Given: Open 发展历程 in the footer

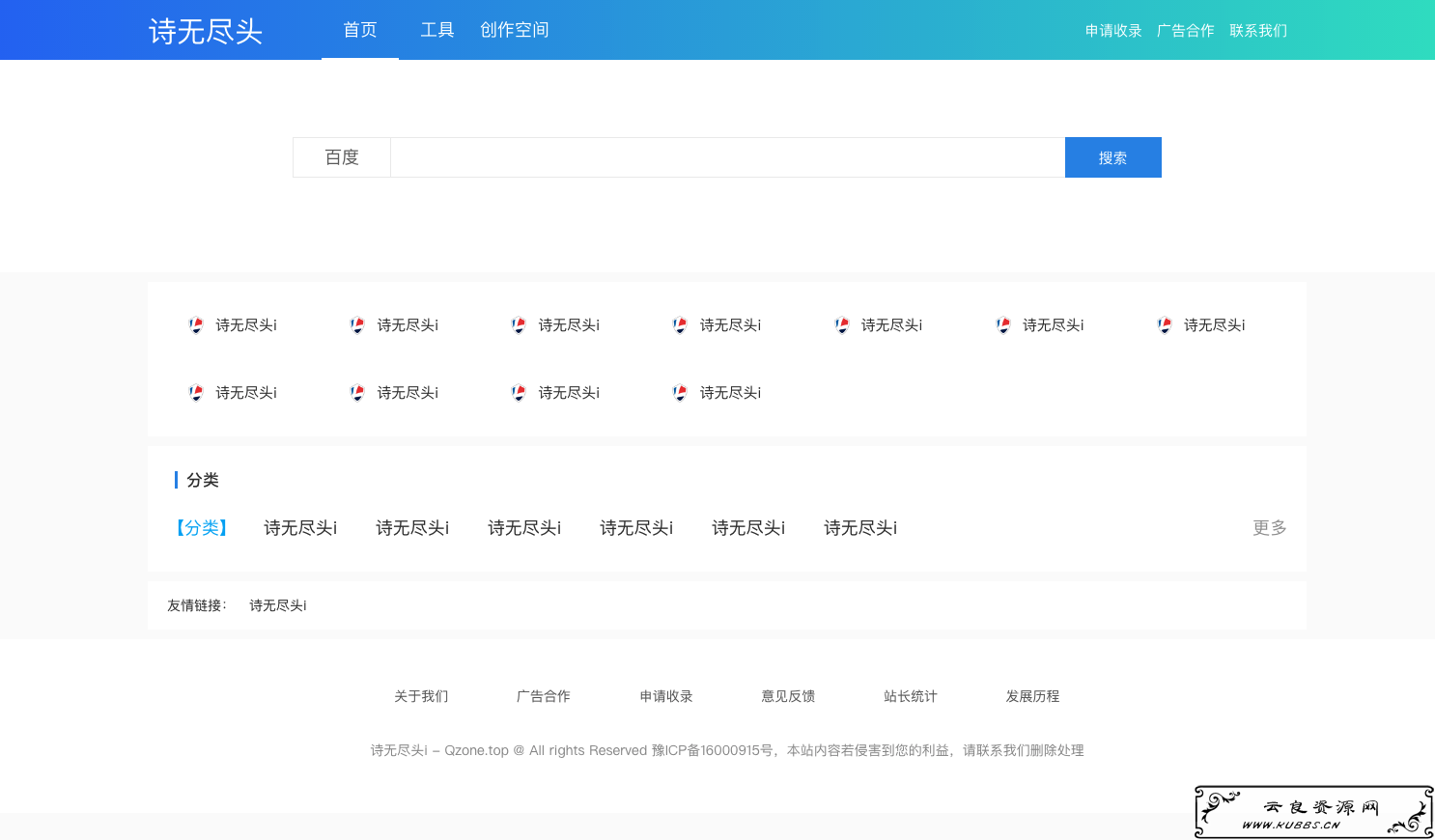Looking at the screenshot, I should (x=1033, y=696).
